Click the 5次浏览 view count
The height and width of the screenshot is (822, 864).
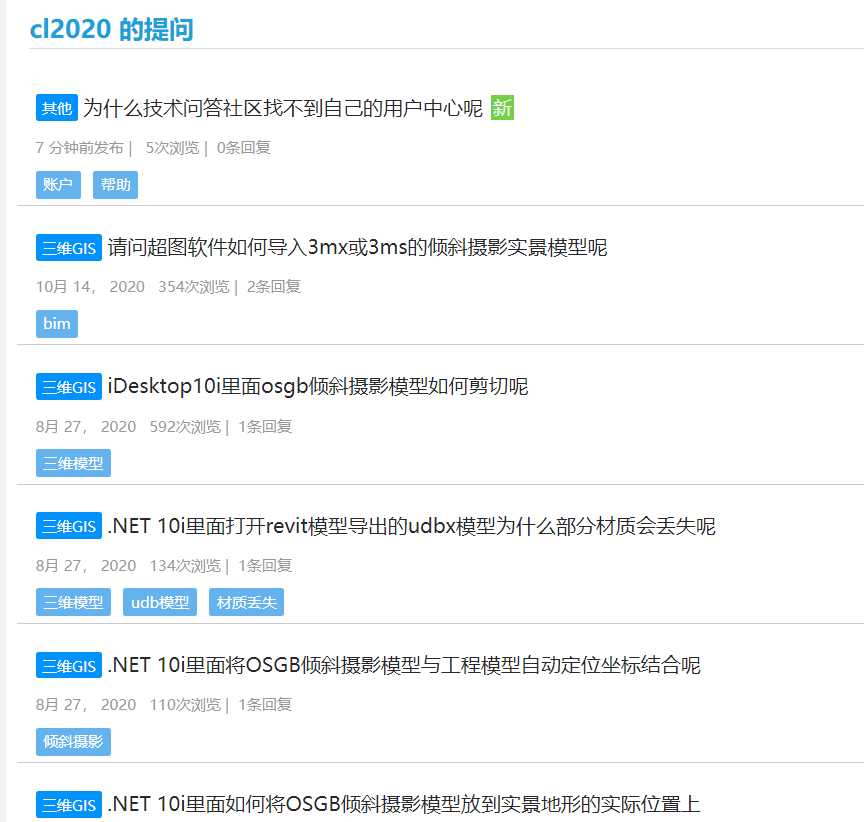172,148
